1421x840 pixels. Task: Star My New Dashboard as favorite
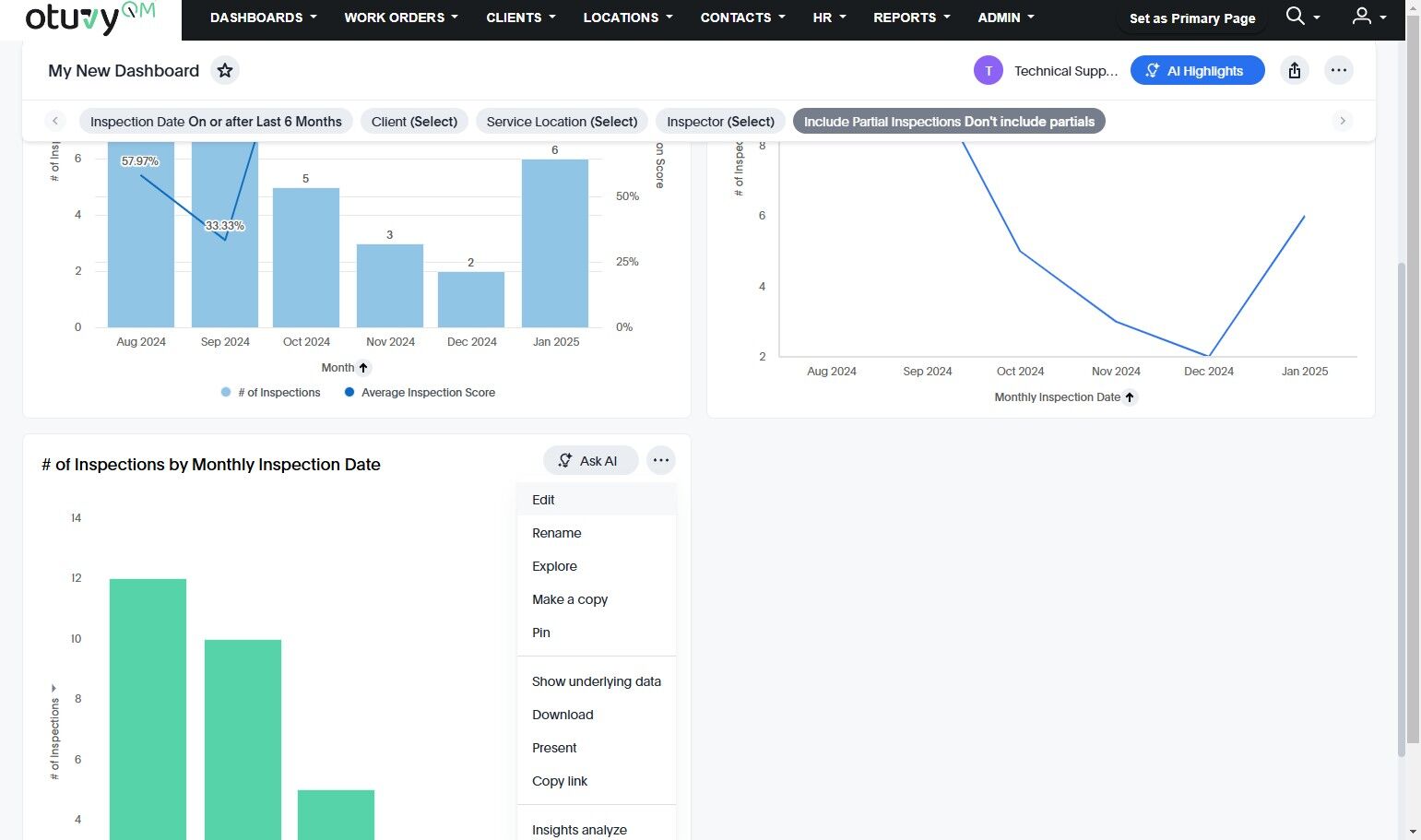tap(225, 71)
